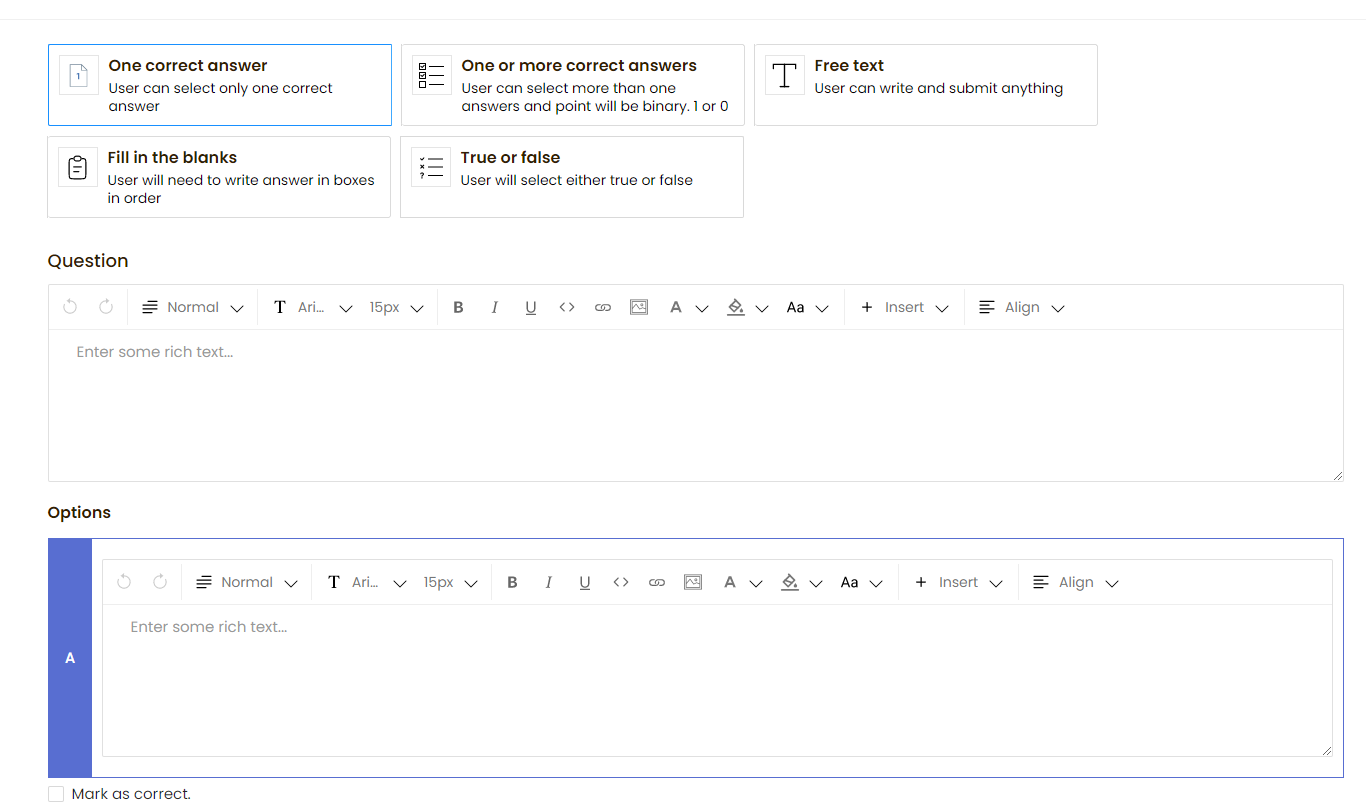Open Normal block style dropdown in Question editor
The width and height of the screenshot is (1366, 812).
point(192,308)
